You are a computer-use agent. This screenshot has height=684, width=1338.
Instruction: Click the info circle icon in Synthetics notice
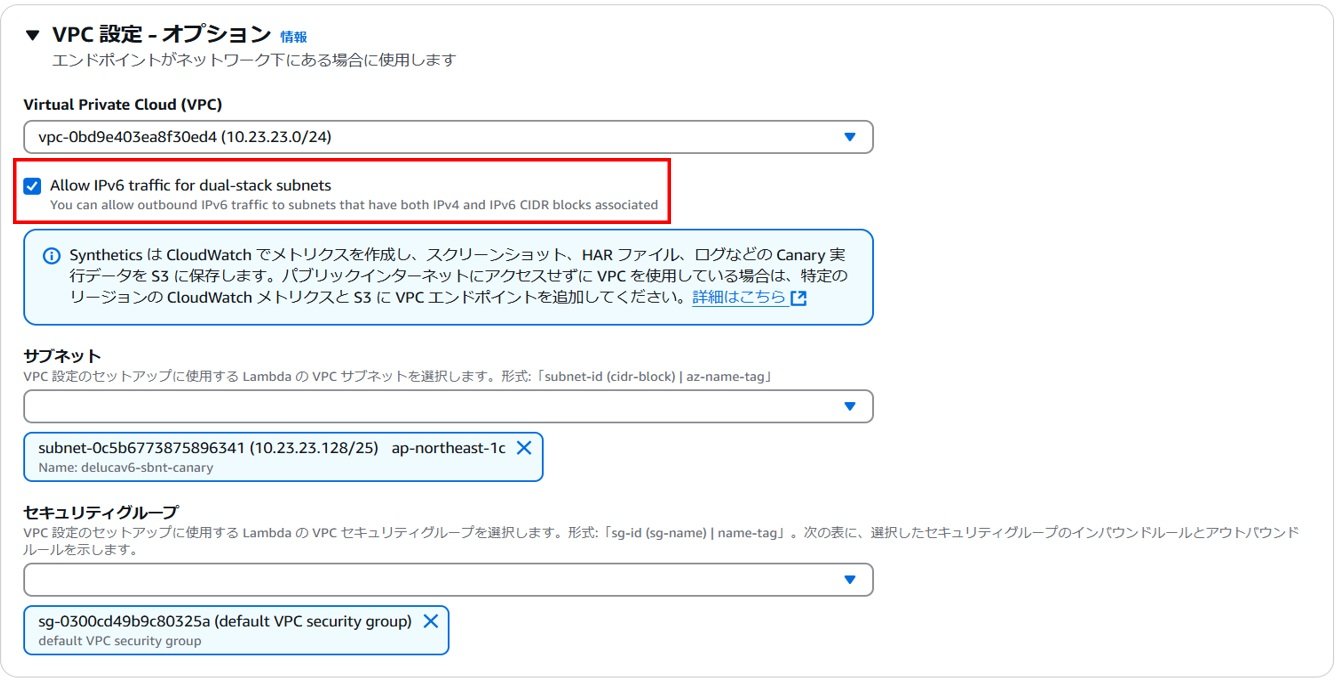52,256
